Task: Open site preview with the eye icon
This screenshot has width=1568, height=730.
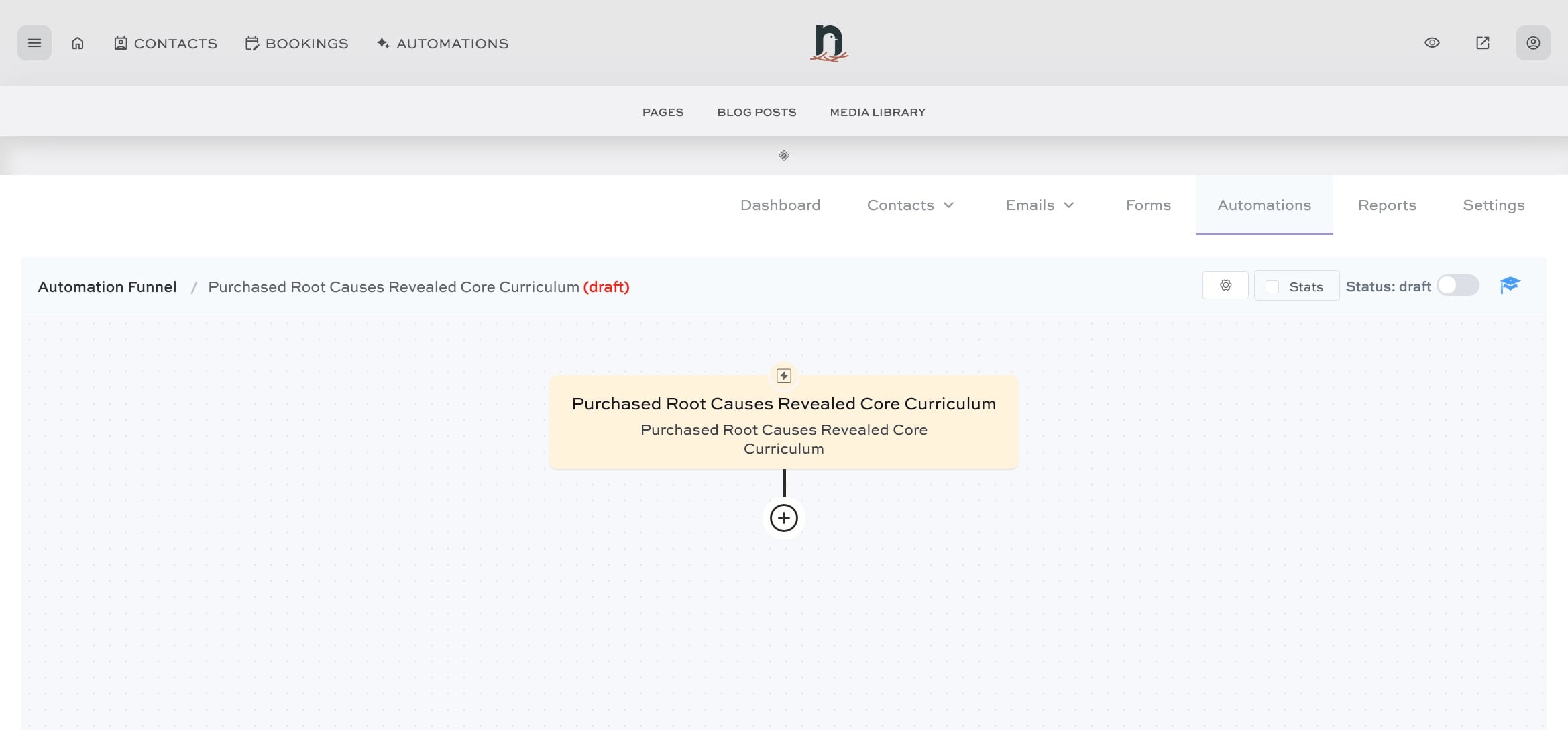Action: tap(1432, 42)
